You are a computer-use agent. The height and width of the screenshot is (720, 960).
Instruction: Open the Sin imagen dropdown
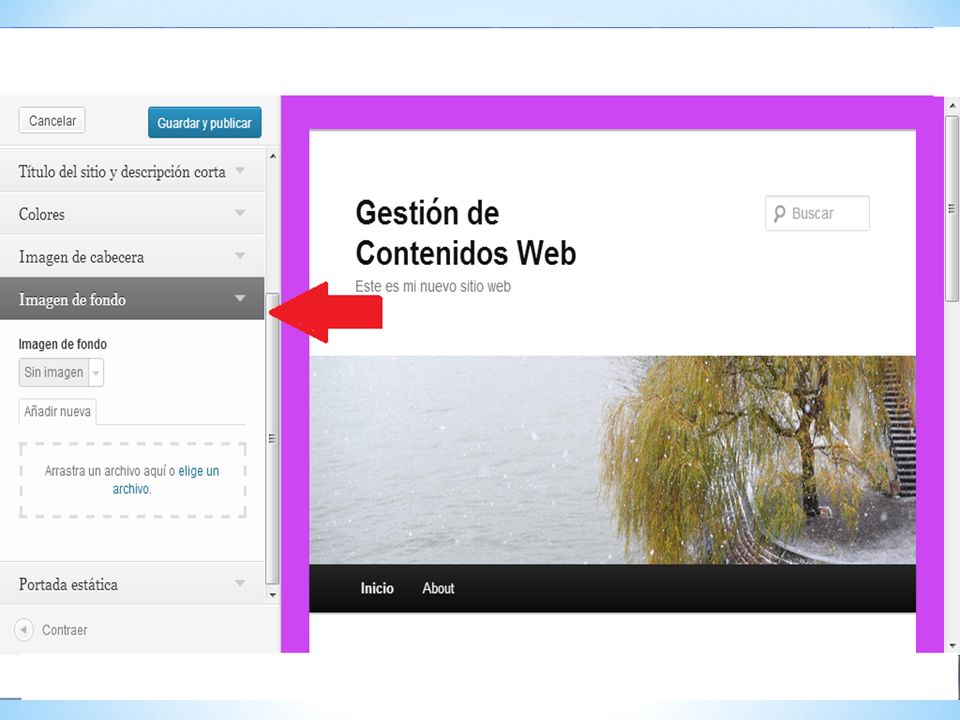click(61, 372)
